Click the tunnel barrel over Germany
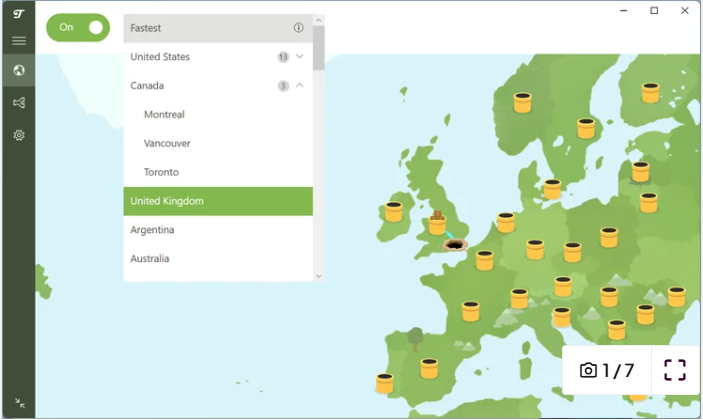The width and height of the screenshot is (703, 420). 535,250
